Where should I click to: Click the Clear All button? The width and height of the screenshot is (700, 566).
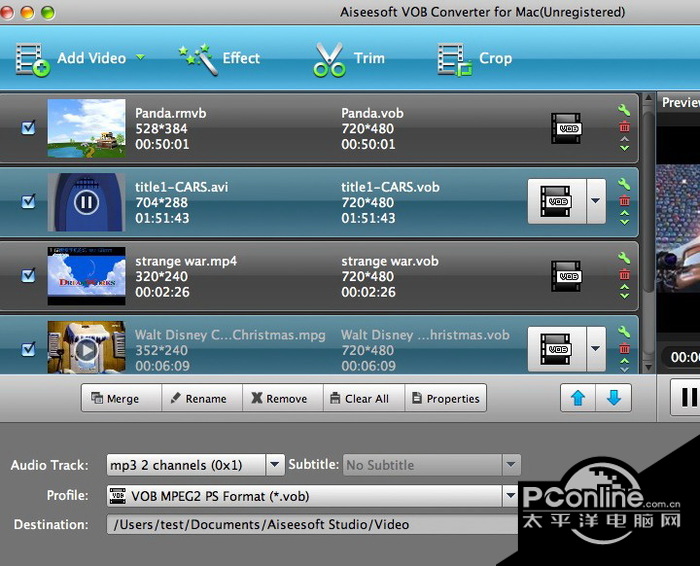click(x=364, y=398)
